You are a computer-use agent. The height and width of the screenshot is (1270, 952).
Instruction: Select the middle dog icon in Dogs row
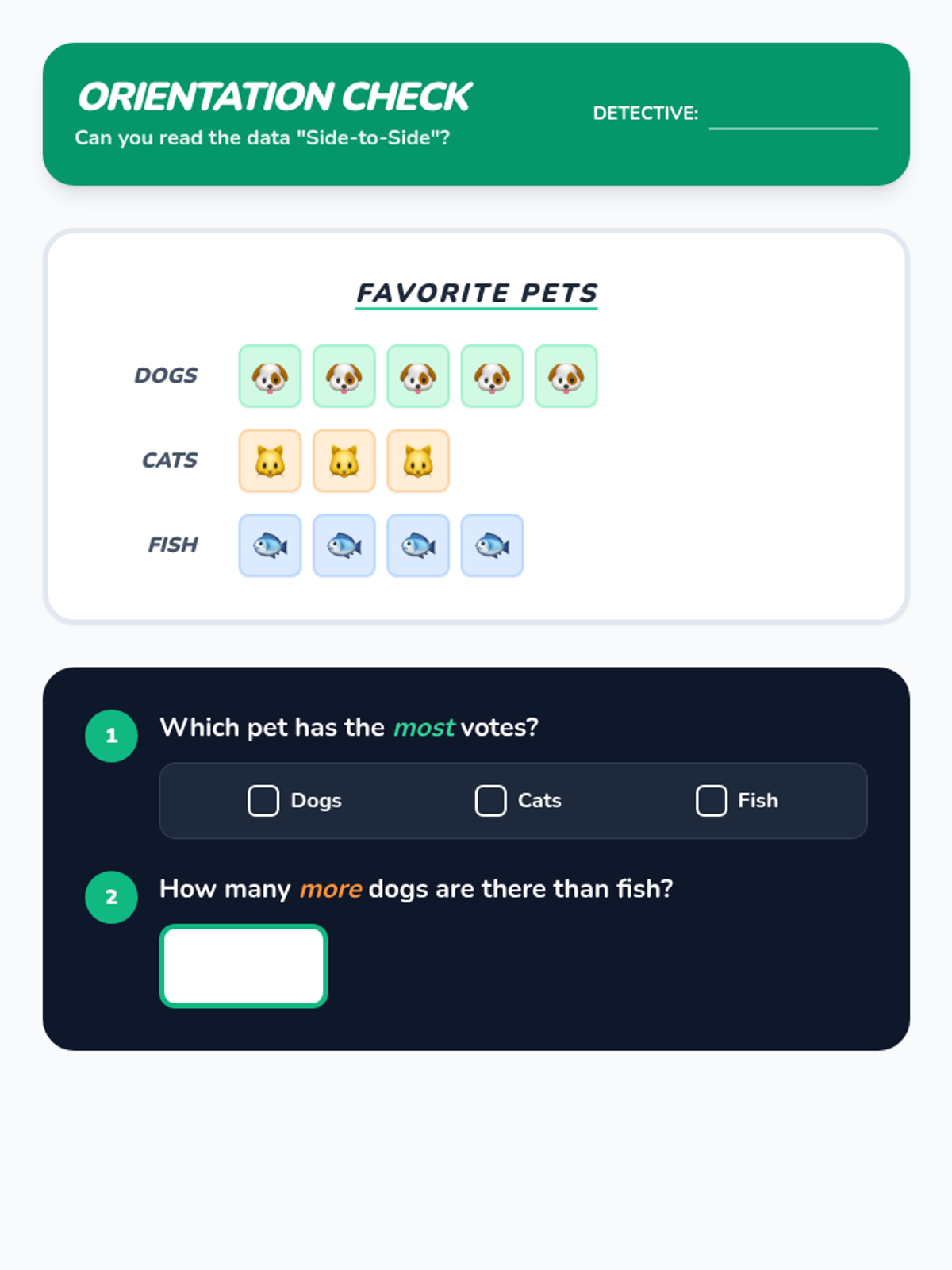coord(418,376)
